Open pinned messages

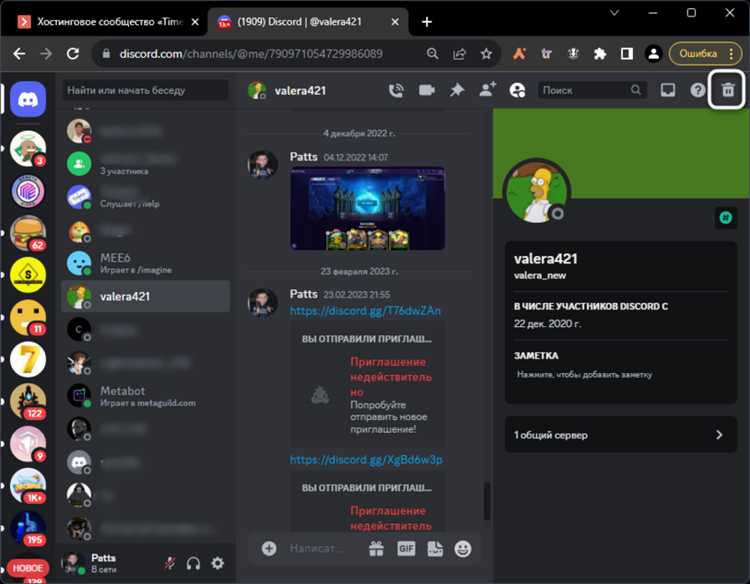457,90
